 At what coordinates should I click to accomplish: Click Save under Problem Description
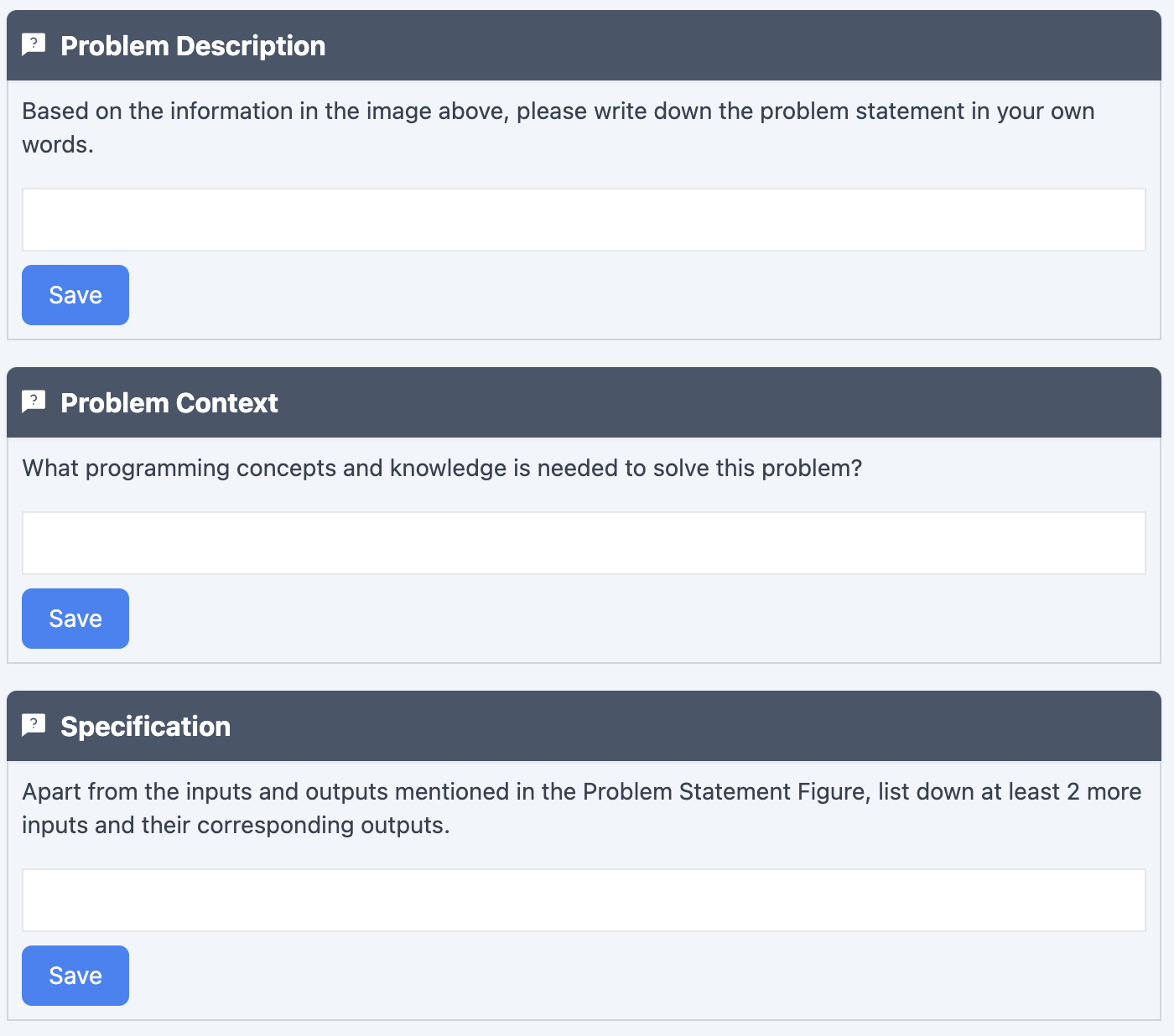[75, 294]
